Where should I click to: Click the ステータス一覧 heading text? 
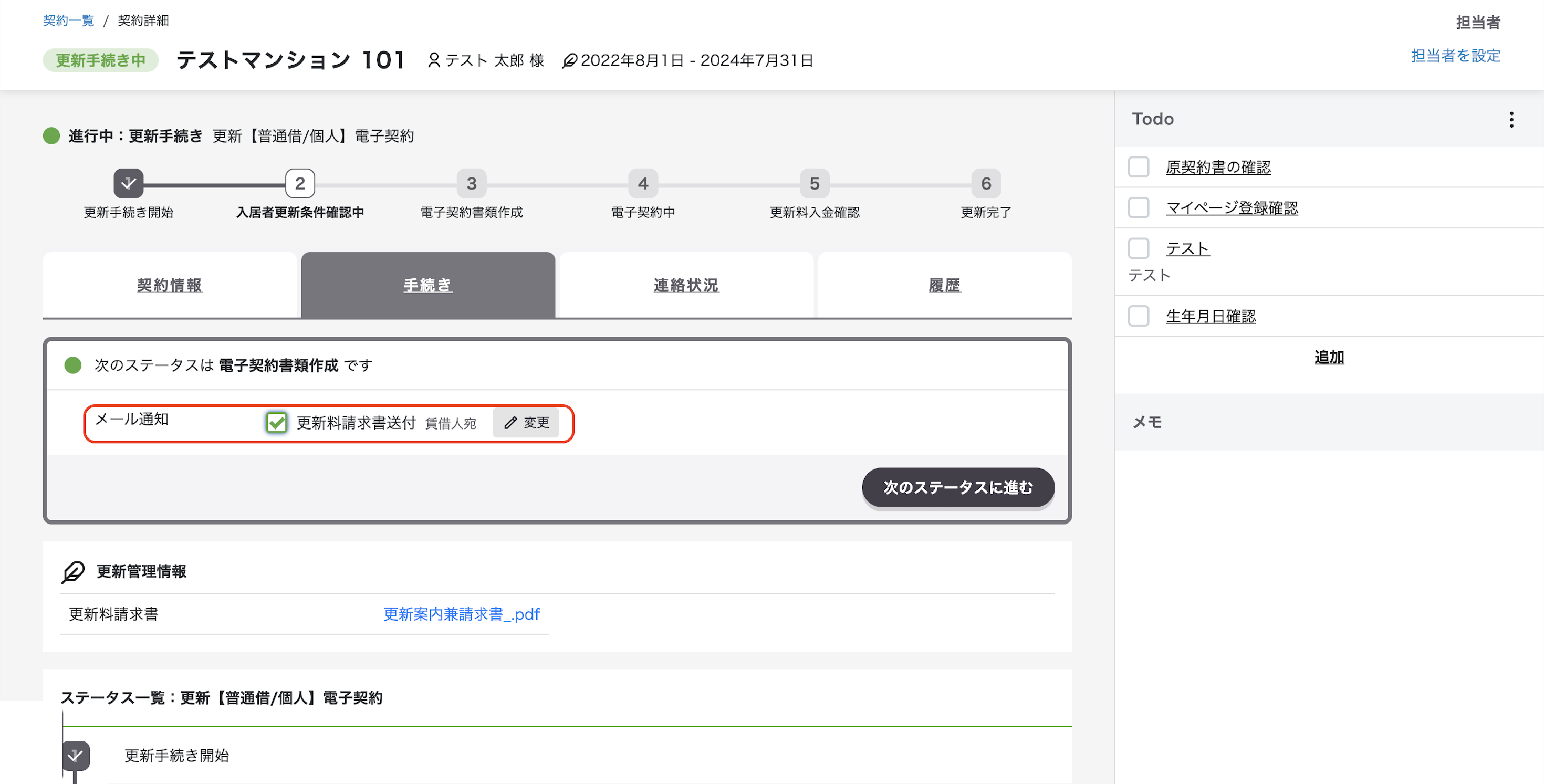(x=221, y=698)
